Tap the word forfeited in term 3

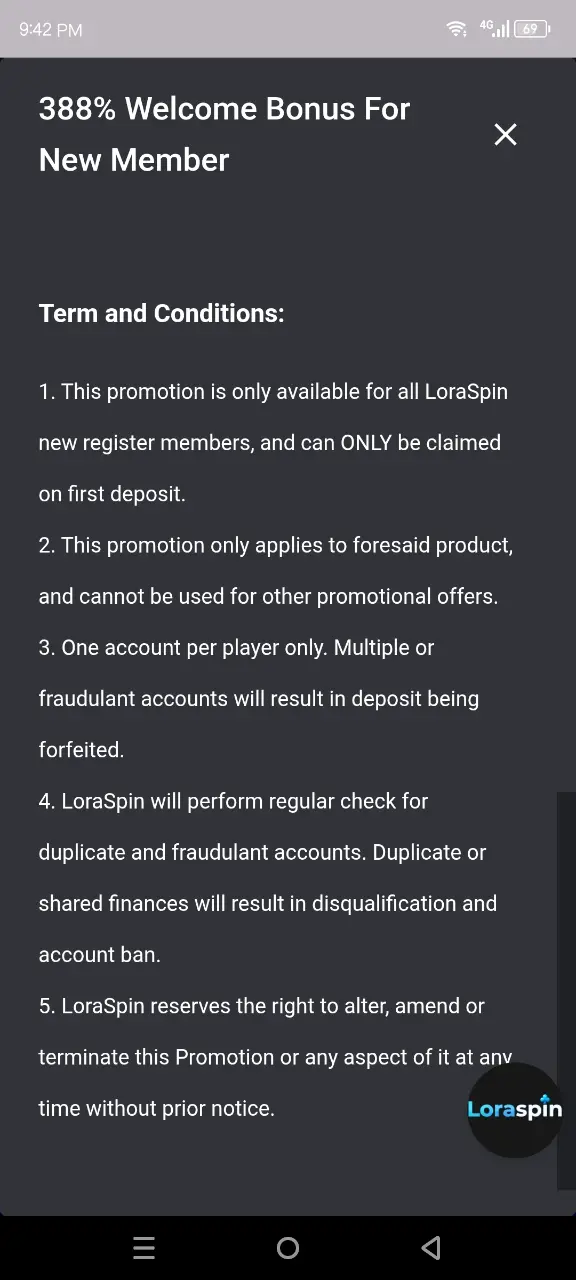[x=81, y=749]
